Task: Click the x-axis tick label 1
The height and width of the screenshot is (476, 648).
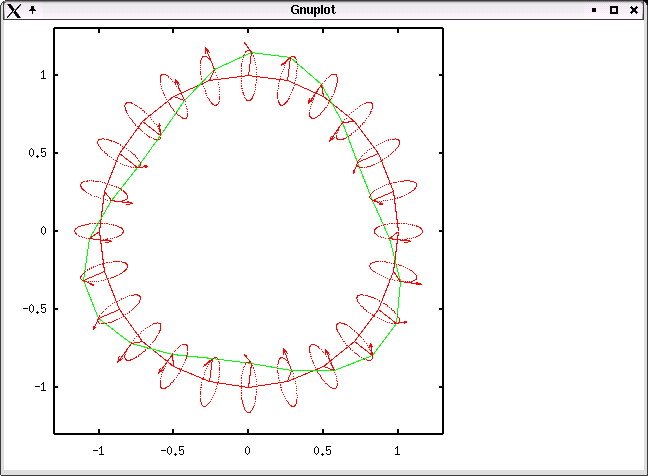Action: coord(398,450)
